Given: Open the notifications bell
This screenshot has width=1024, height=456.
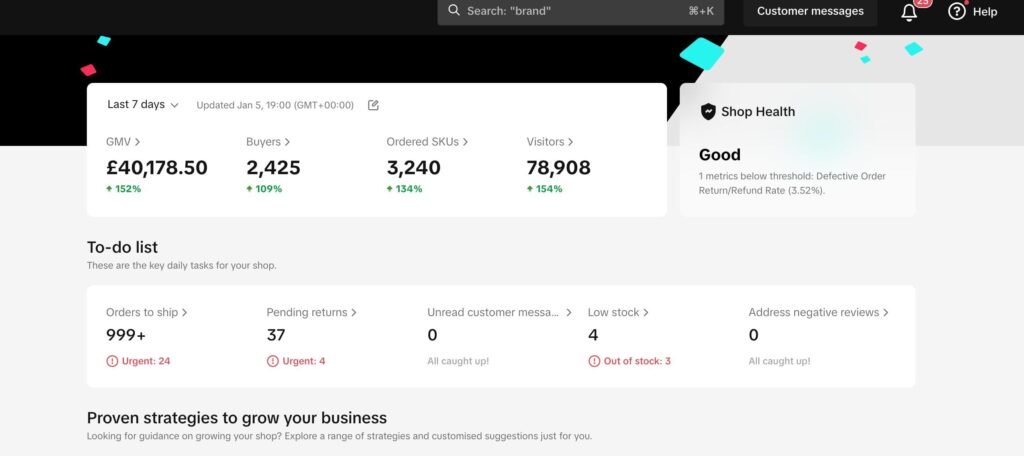Looking at the screenshot, I should click(x=909, y=12).
